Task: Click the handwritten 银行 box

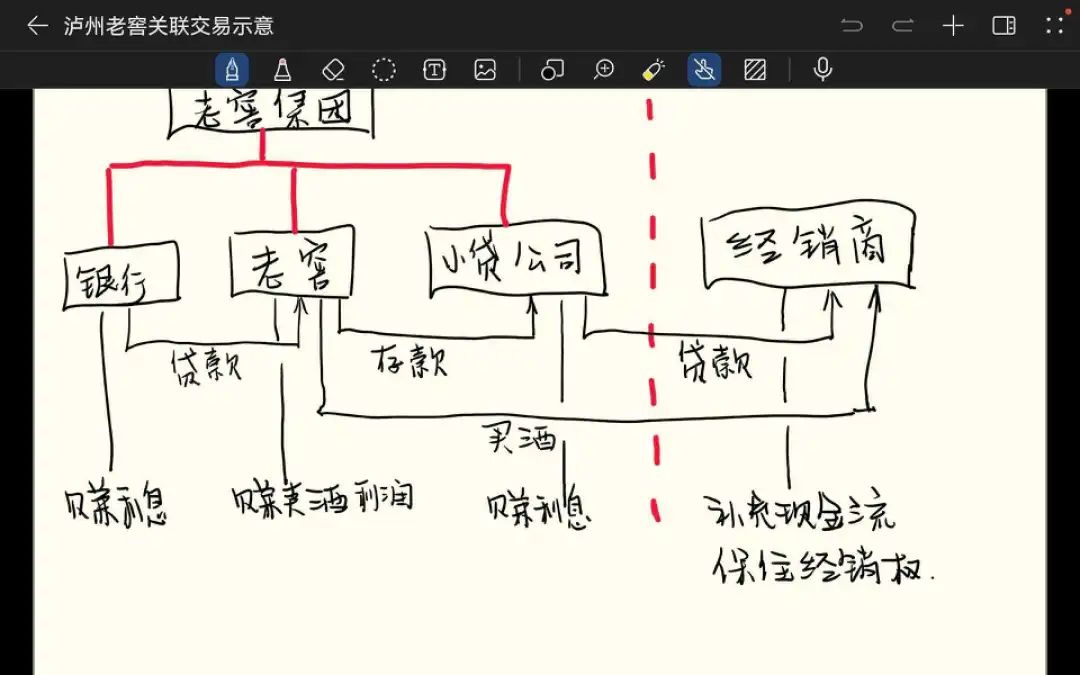Action: tap(121, 277)
